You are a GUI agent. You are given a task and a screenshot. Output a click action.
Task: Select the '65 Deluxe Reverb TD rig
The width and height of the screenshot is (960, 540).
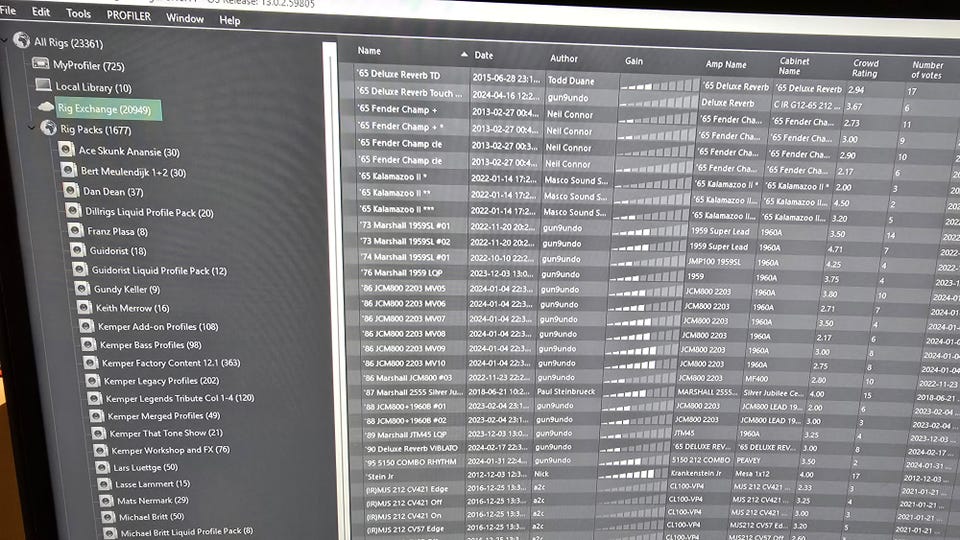tap(399, 75)
